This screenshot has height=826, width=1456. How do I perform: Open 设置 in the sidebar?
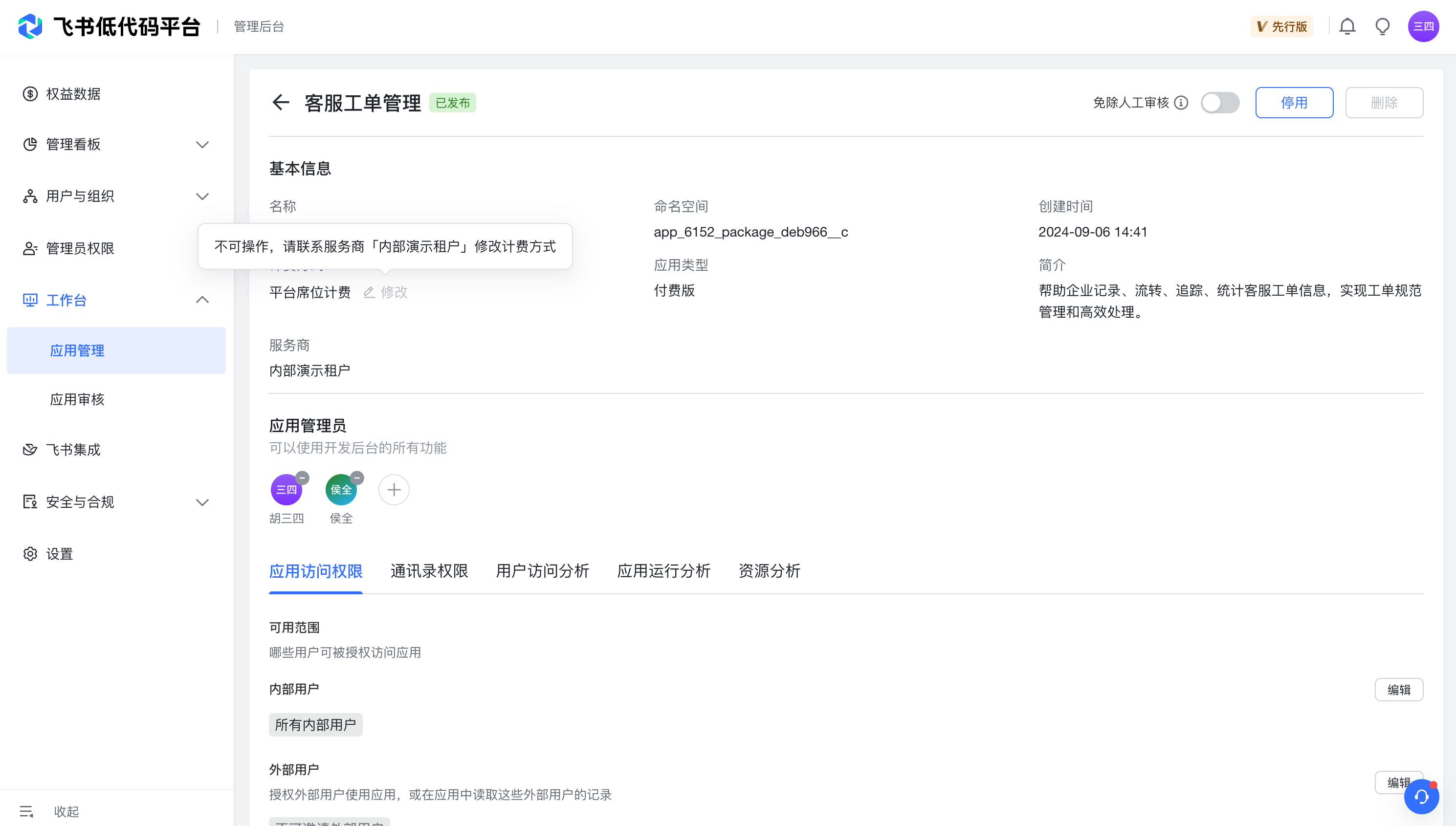(x=116, y=554)
